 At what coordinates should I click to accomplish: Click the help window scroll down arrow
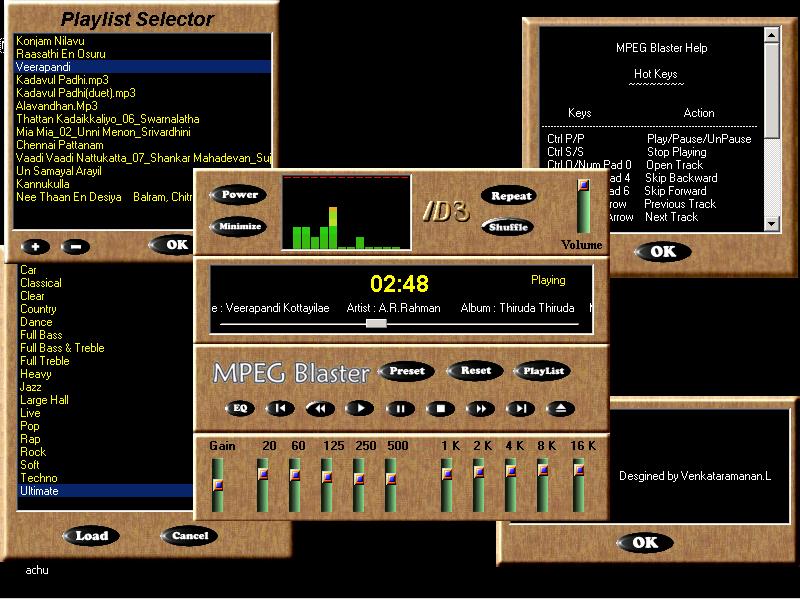pos(771,223)
